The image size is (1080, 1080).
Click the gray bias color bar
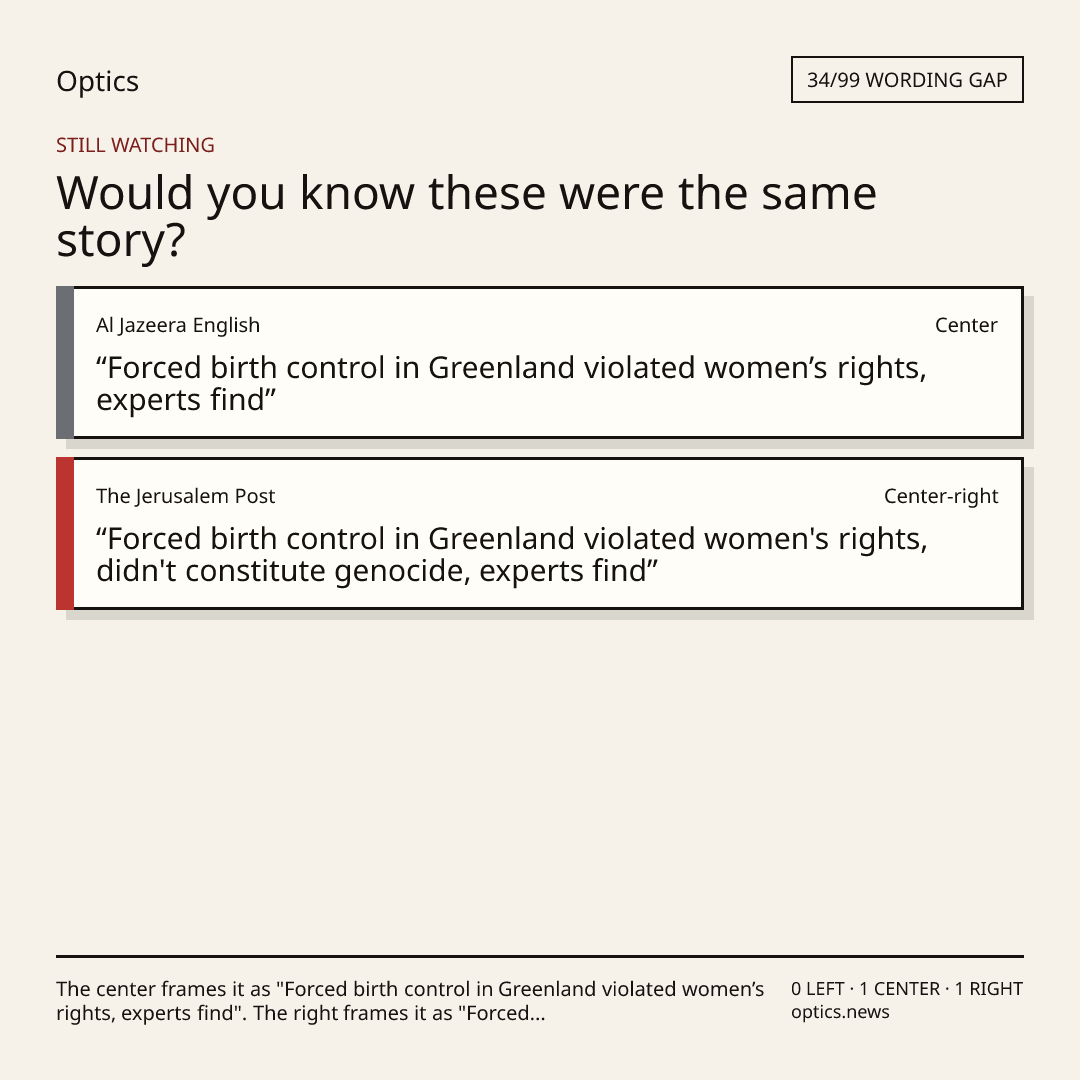[65, 362]
